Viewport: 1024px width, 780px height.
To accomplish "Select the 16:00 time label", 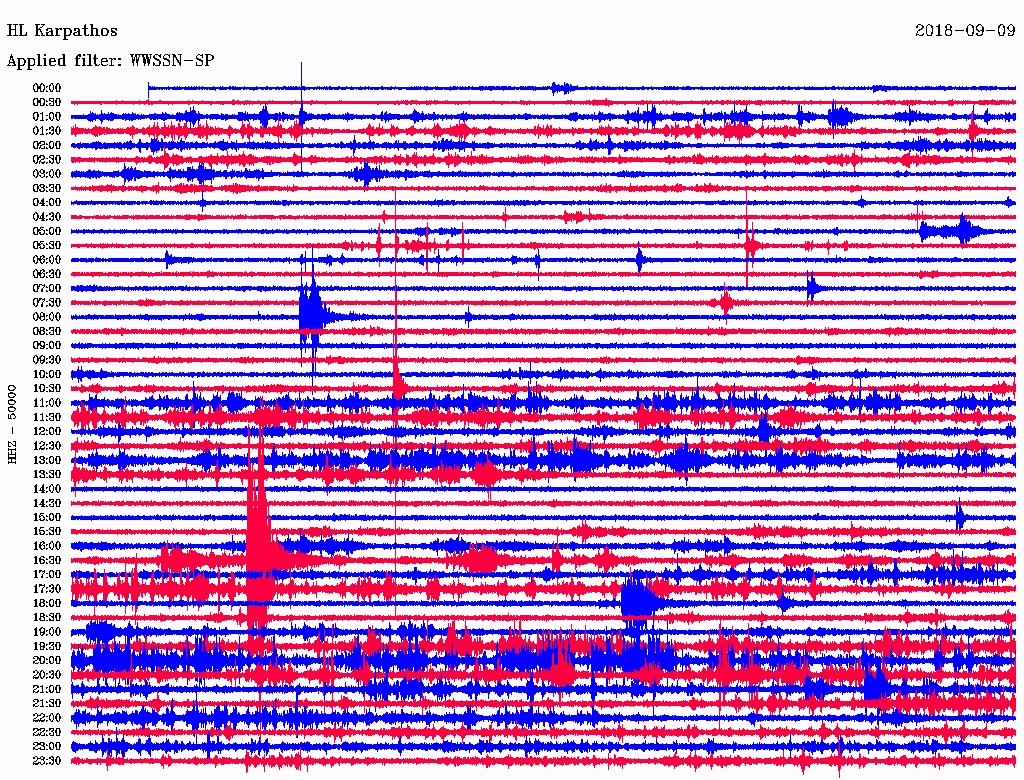I will click(47, 546).
